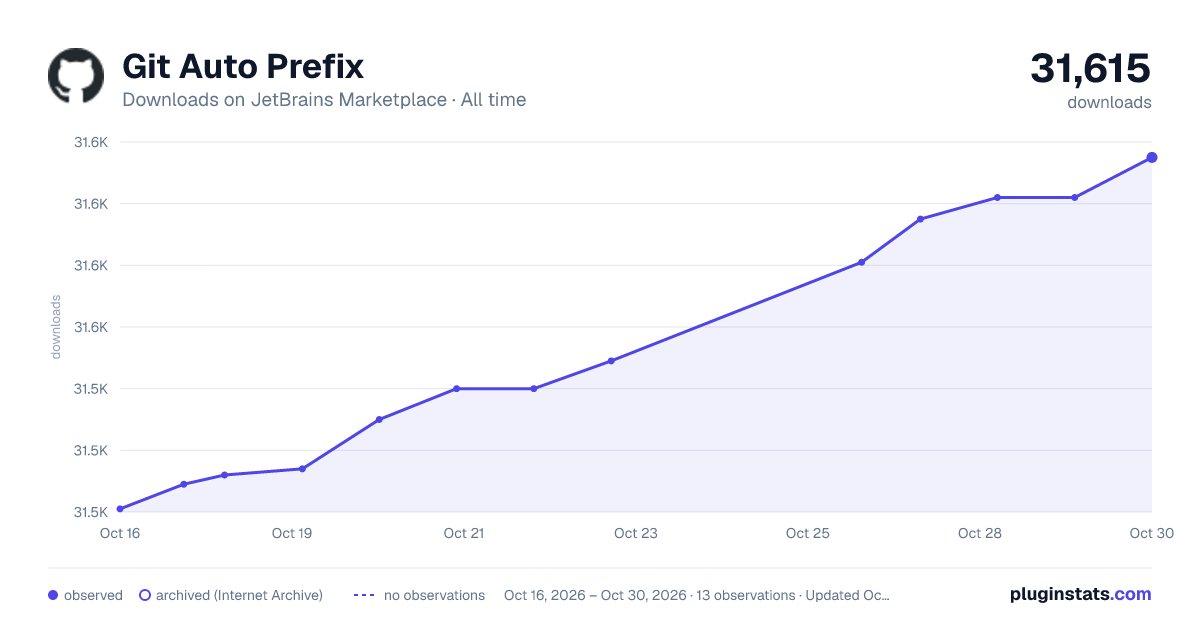The image size is (1200, 630).
Task: Click 'archived (Internet Archive)' legend label
Action: 239,595
